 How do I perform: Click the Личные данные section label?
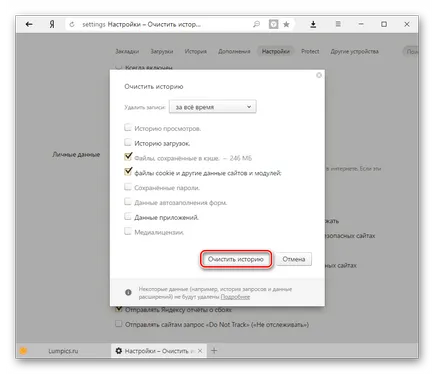(76, 154)
